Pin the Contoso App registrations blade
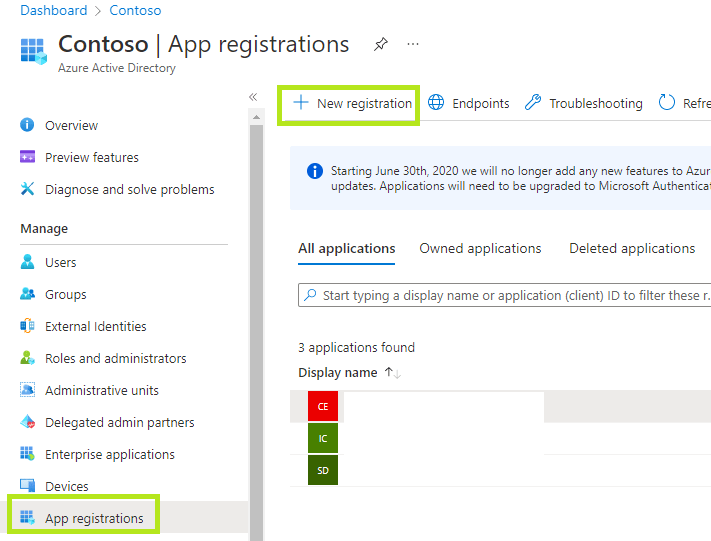 point(380,44)
